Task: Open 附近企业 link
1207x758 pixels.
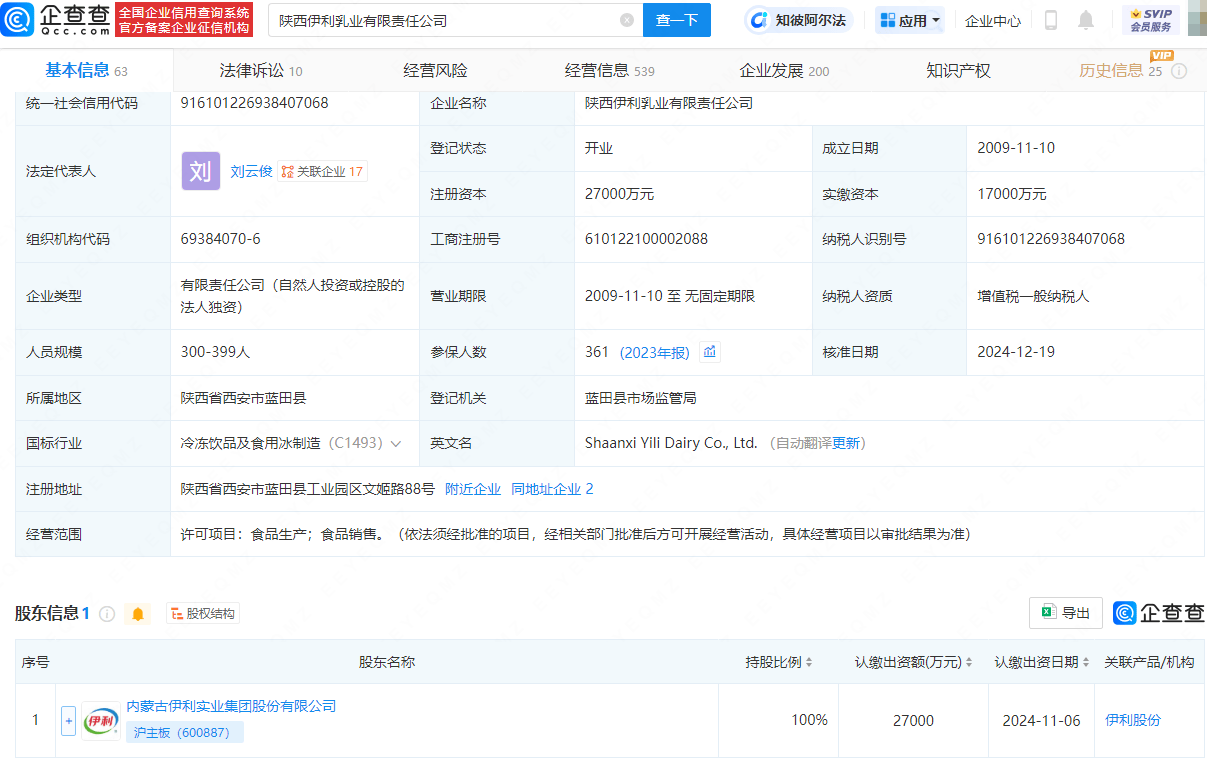Action: pos(473,489)
